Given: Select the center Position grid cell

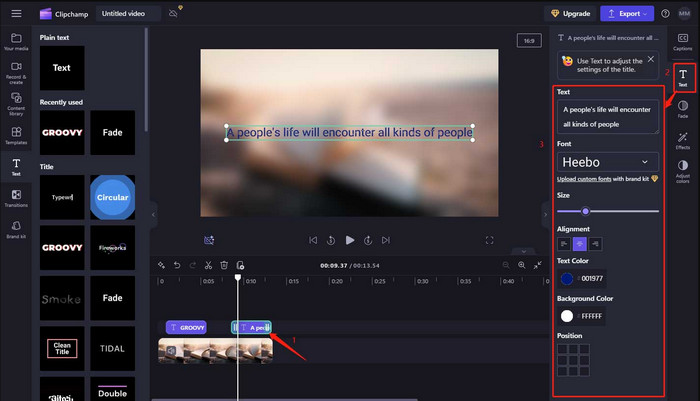Looking at the screenshot, I should pyautogui.click(x=573, y=360).
